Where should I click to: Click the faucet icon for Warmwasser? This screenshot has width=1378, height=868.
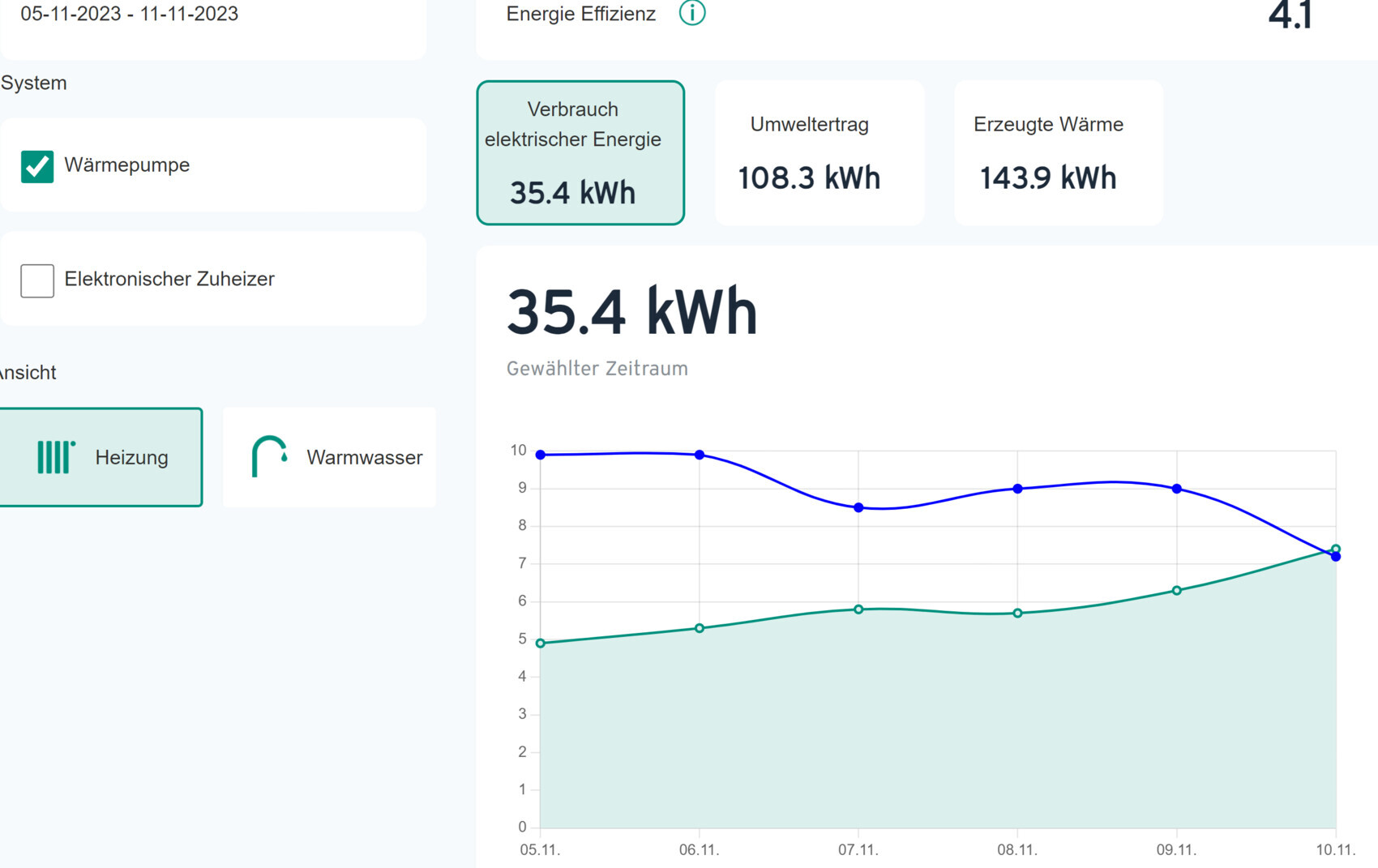(x=269, y=457)
